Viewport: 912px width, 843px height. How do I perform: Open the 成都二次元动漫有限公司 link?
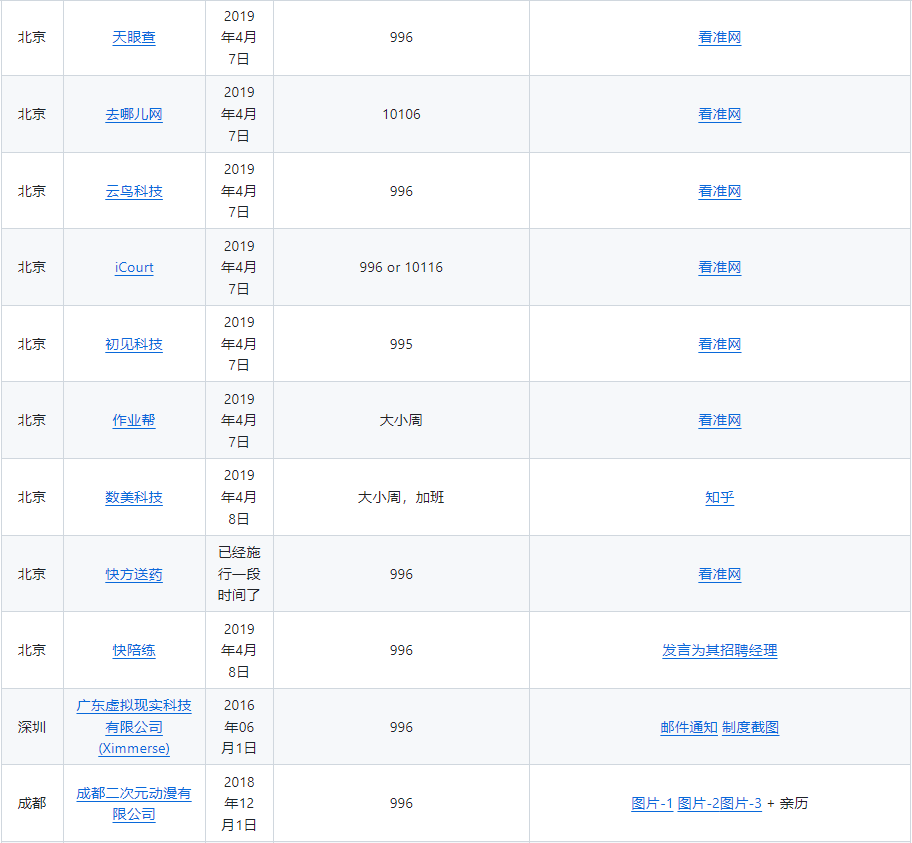(x=134, y=803)
